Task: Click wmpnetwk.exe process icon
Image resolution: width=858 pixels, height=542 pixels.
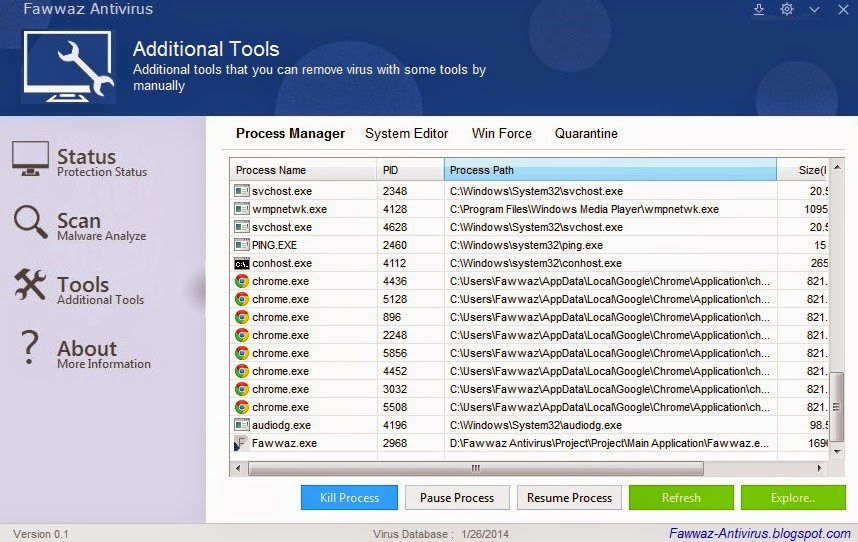Action: tap(241, 209)
